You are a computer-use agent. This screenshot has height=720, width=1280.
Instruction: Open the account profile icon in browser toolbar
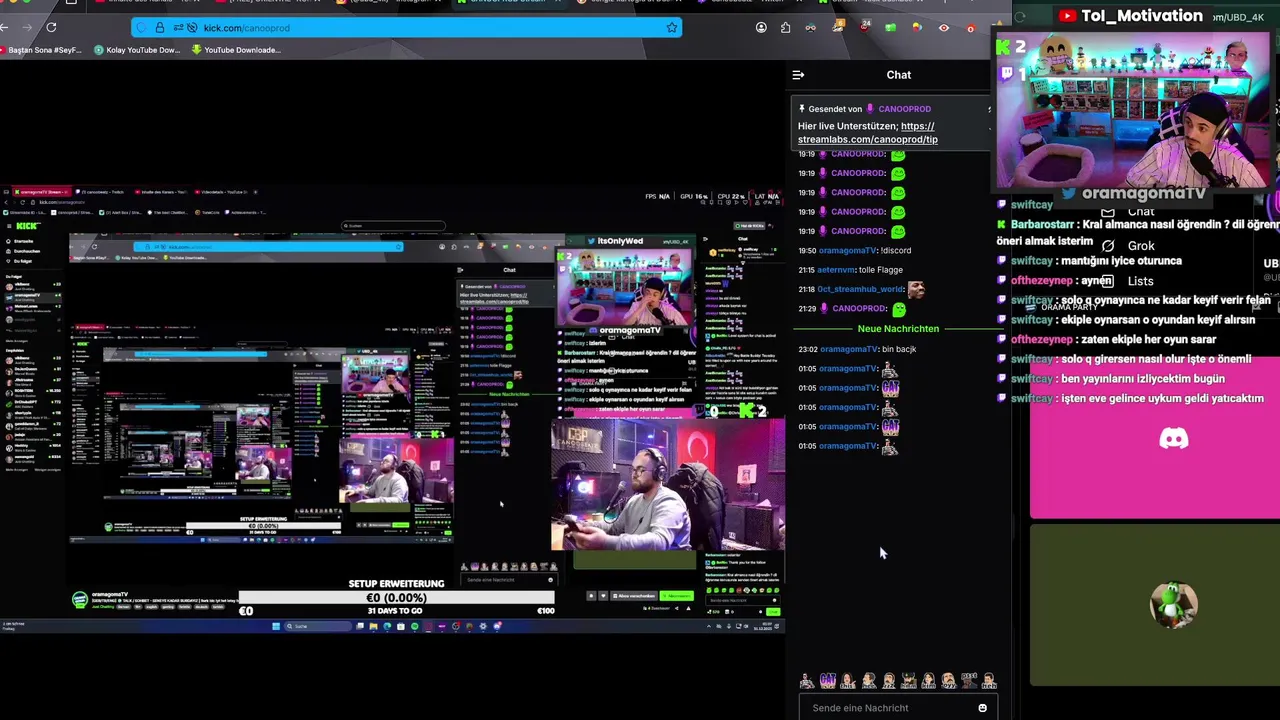pos(761,28)
